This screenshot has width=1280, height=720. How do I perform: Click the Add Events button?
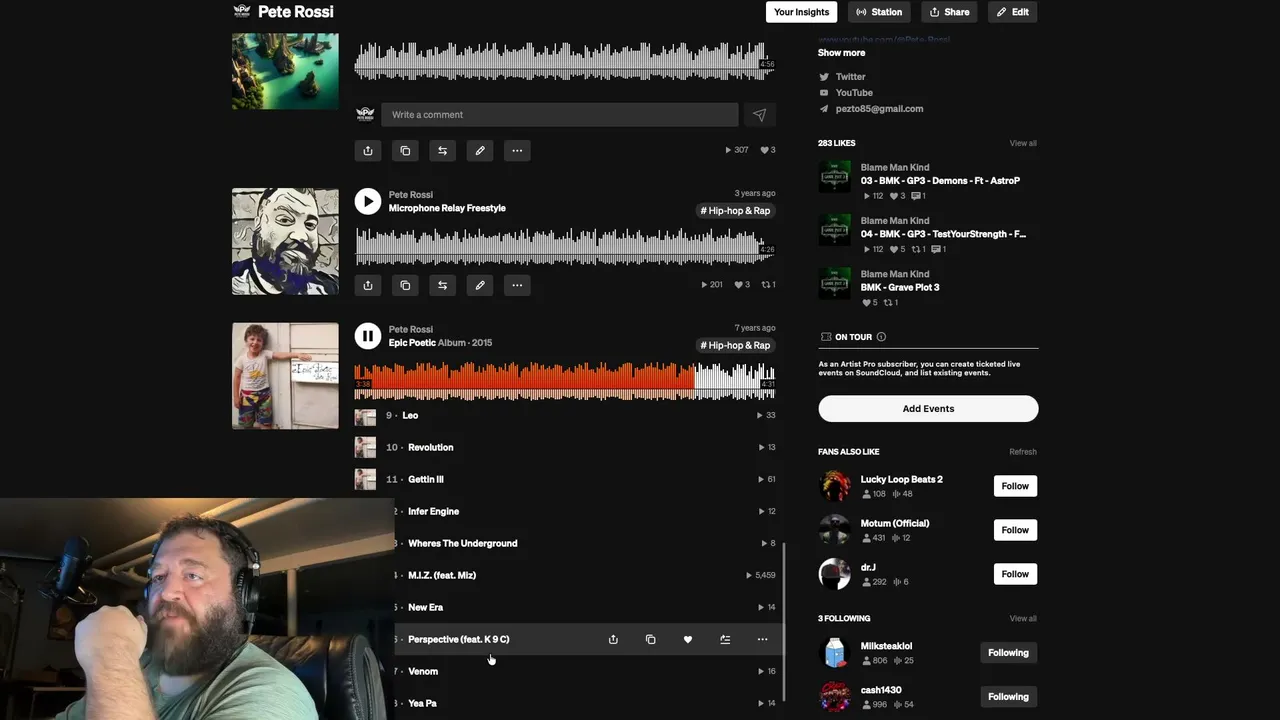pos(928,408)
